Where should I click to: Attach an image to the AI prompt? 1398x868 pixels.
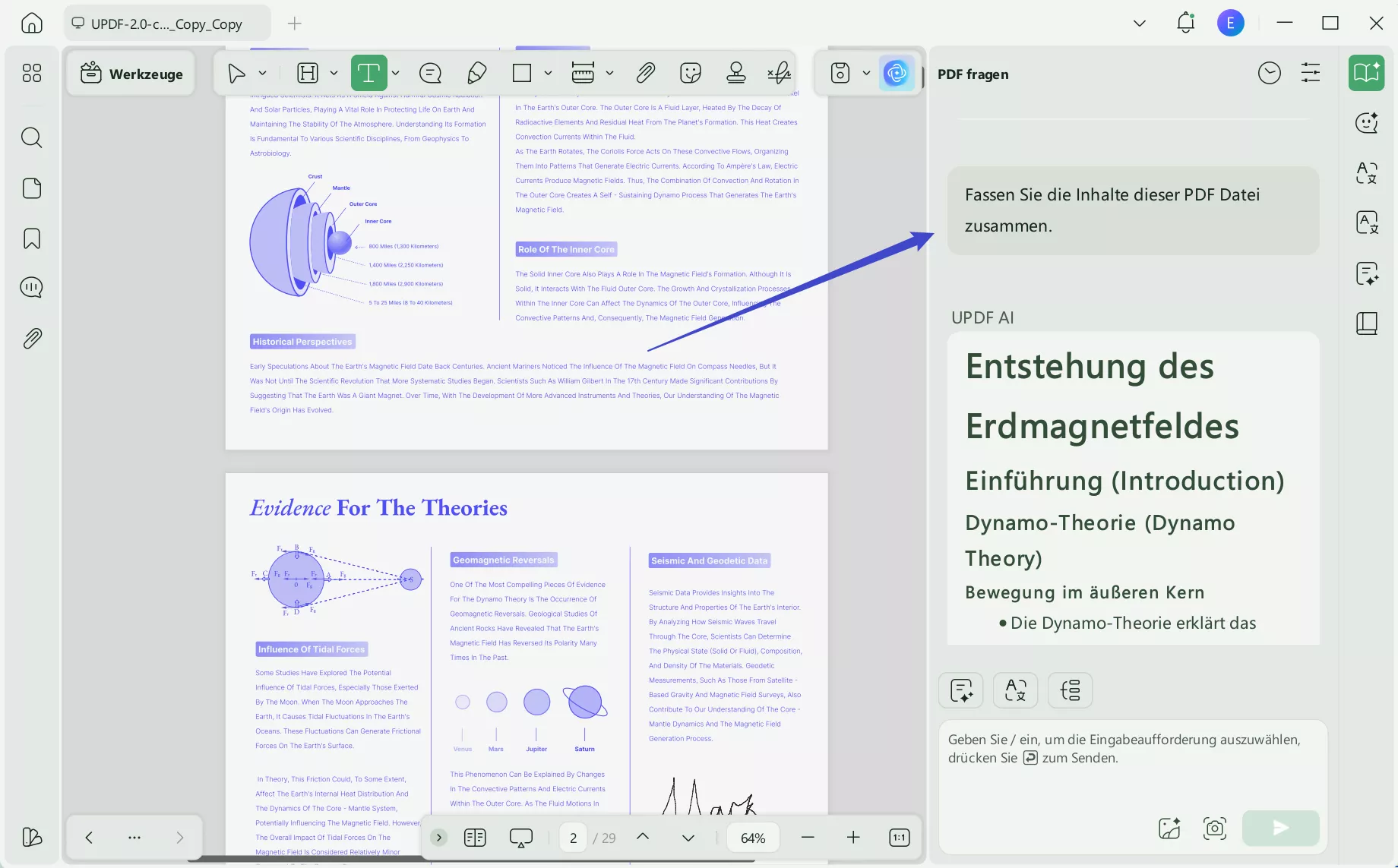[1169, 828]
